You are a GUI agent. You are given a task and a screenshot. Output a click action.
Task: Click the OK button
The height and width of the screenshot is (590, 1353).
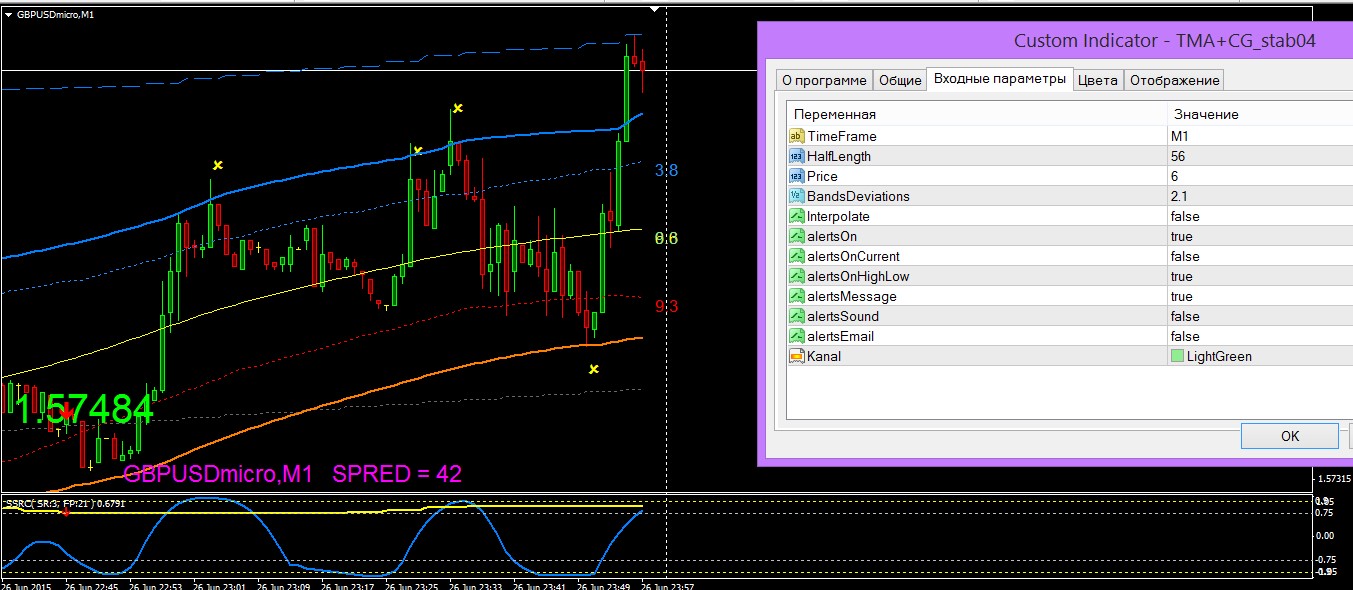pyautogui.click(x=1289, y=436)
